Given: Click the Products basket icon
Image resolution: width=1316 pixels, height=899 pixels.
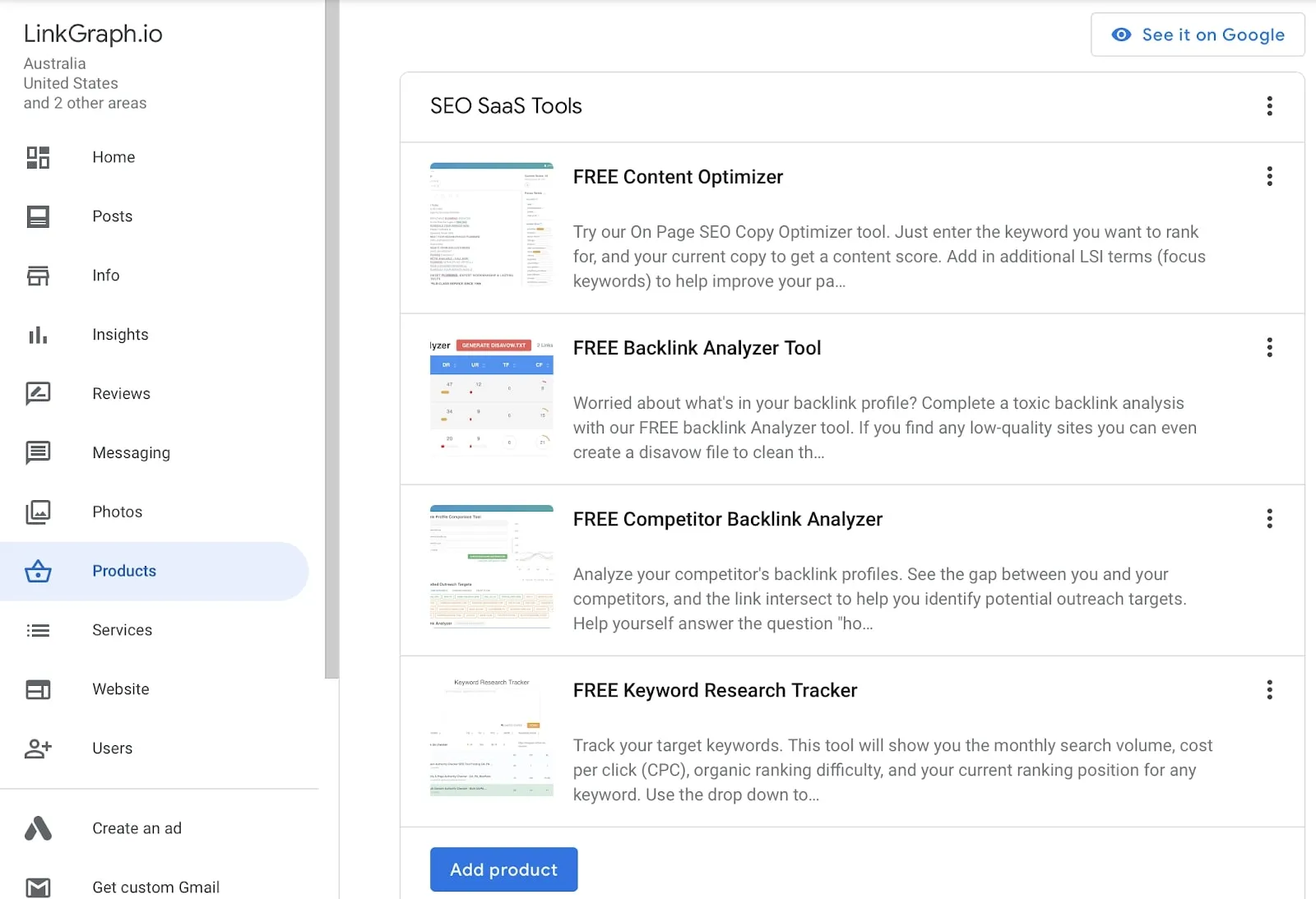Looking at the screenshot, I should [38, 572].
